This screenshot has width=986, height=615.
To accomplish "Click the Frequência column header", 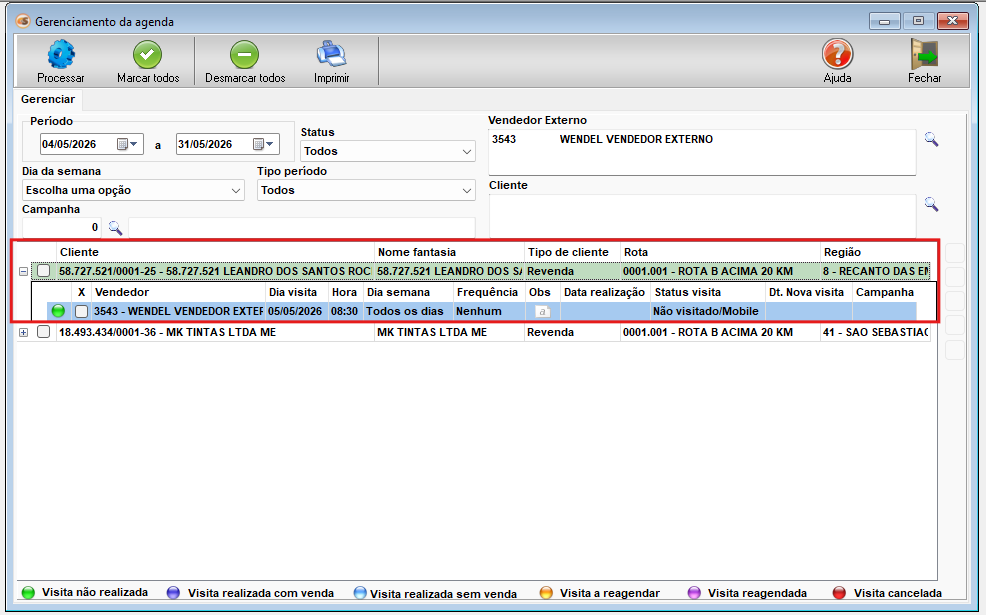I will [x=489, y=292].
